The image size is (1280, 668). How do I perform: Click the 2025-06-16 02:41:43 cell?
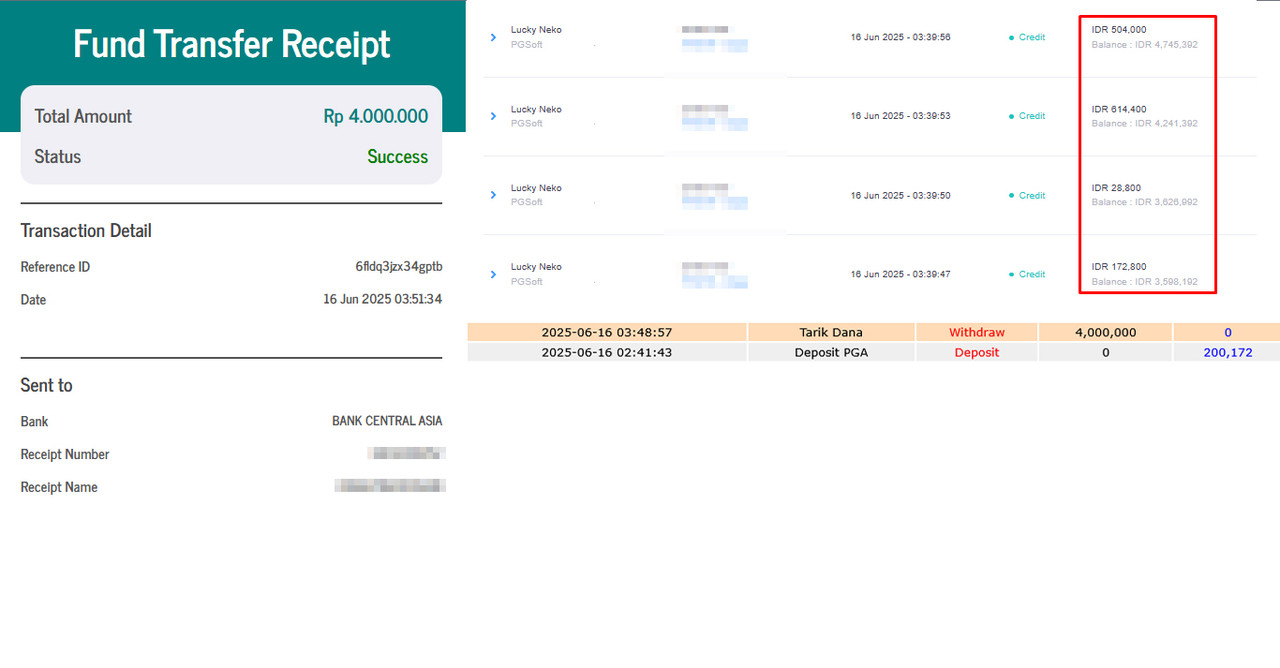coord(607,352)
